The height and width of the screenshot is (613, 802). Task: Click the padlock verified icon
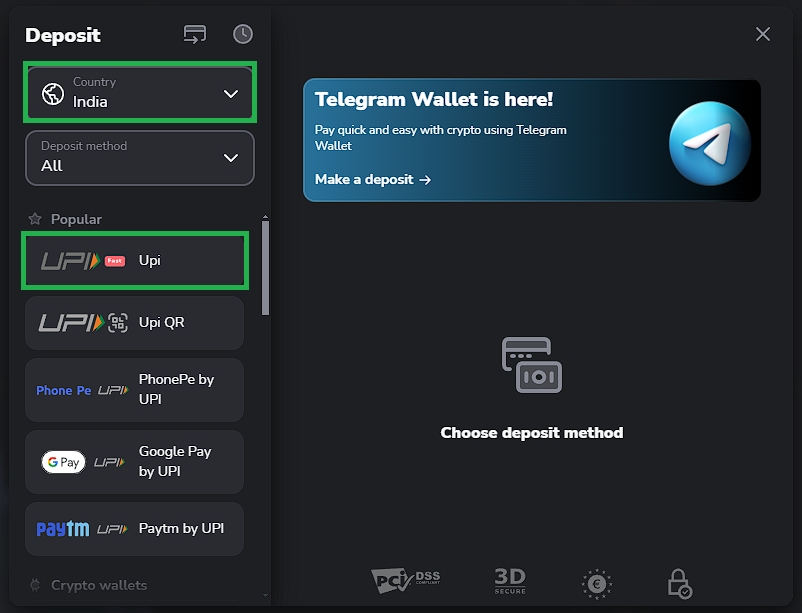pyautogui.click(x=680, y=583)
